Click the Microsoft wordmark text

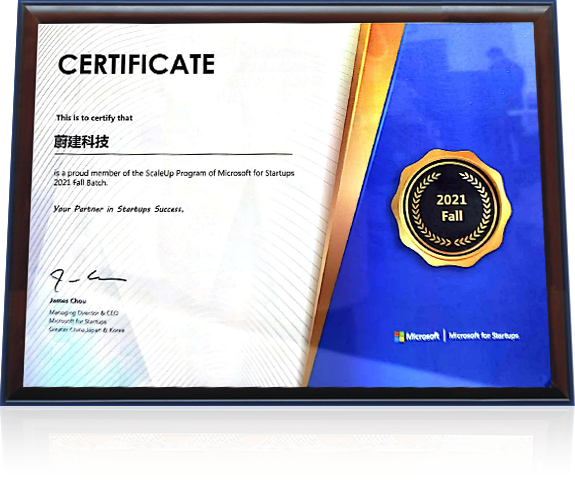pos(422,336)
